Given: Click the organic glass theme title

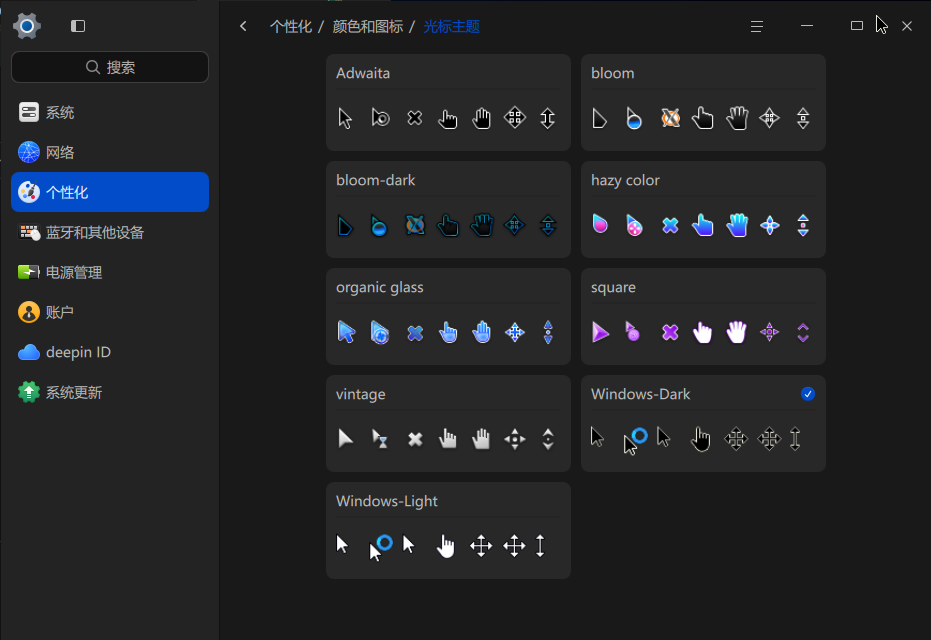Looking at the screenshot, I should click(379, 287).
